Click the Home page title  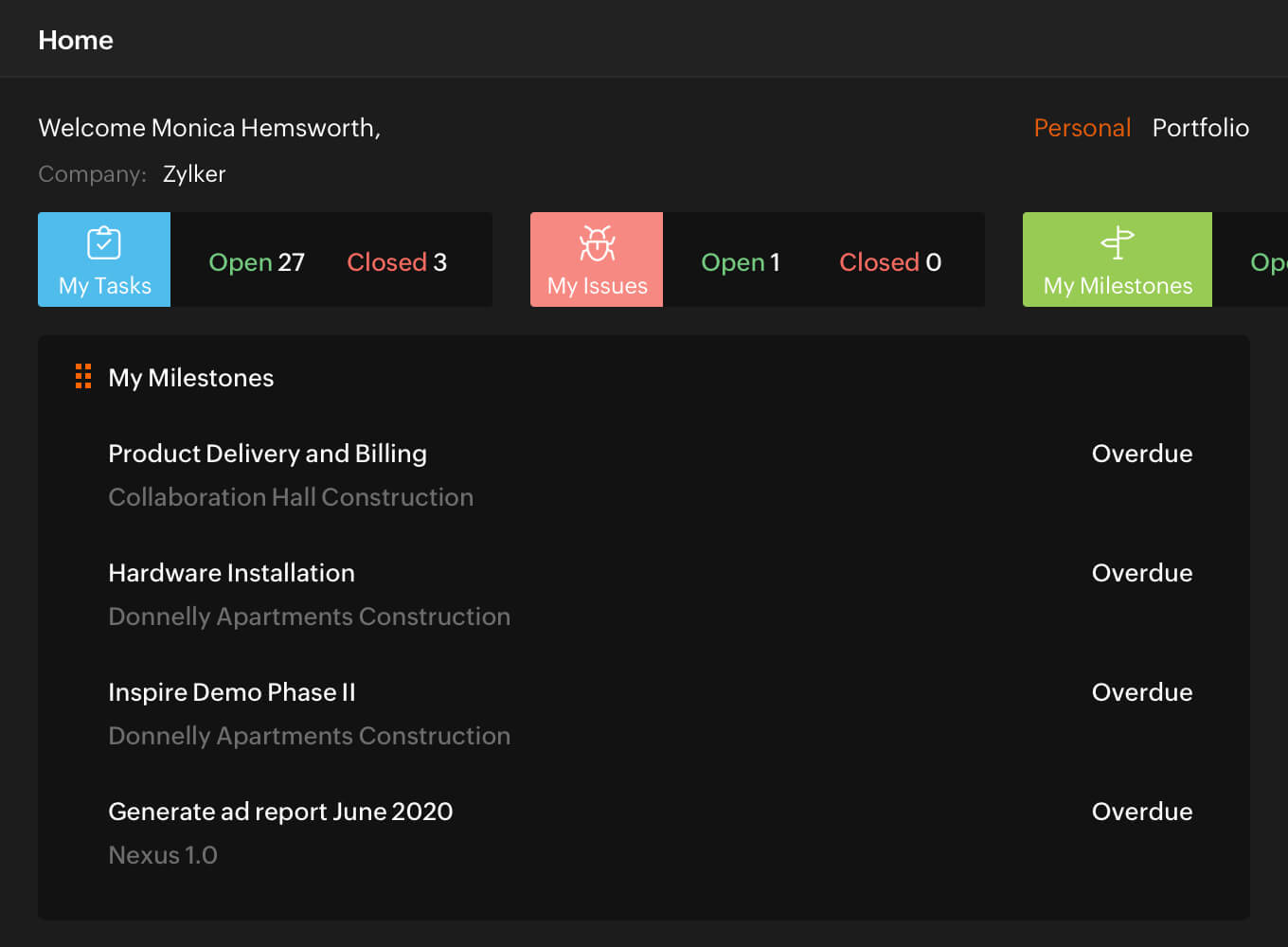click(76, 40)
